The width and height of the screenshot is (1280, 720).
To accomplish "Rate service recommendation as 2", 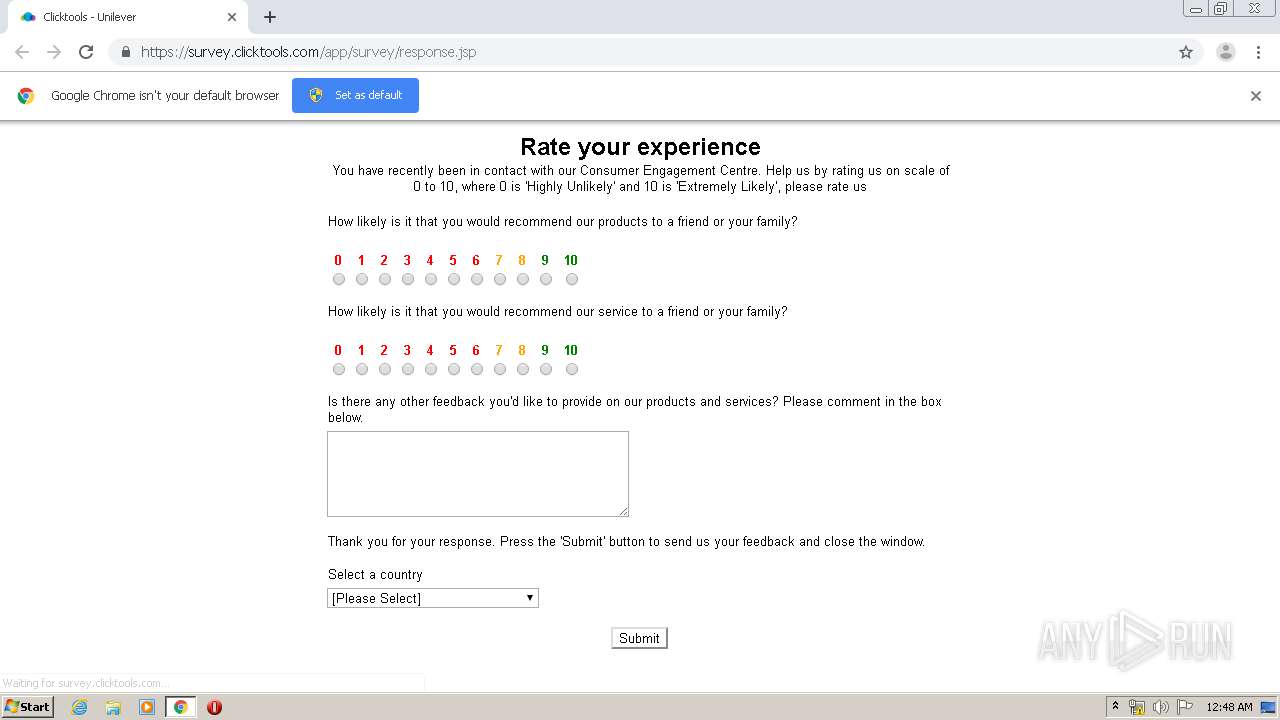I will (x=385, y=369).
